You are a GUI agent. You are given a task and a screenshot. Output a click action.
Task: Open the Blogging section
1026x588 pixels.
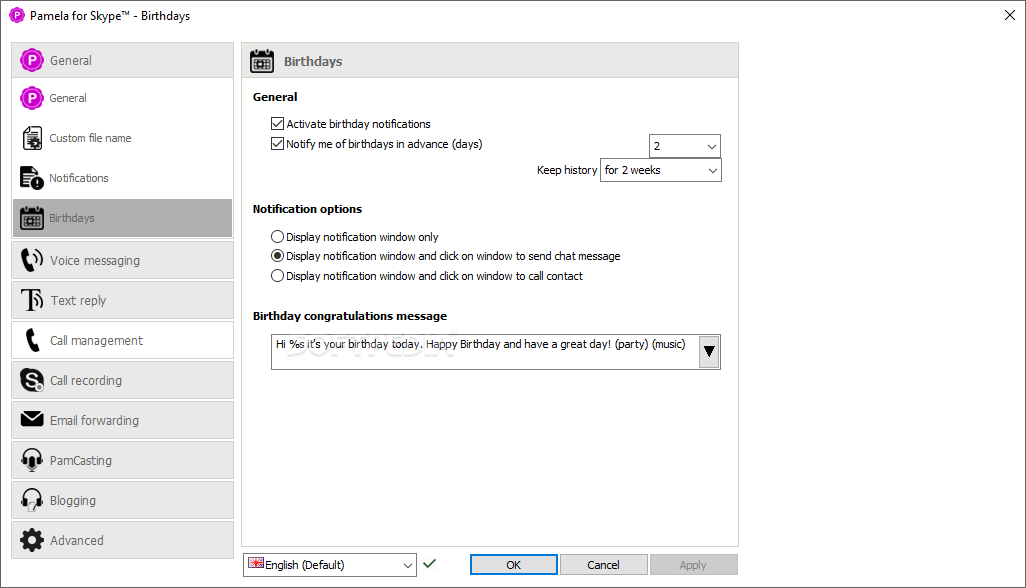pos(122,500)
